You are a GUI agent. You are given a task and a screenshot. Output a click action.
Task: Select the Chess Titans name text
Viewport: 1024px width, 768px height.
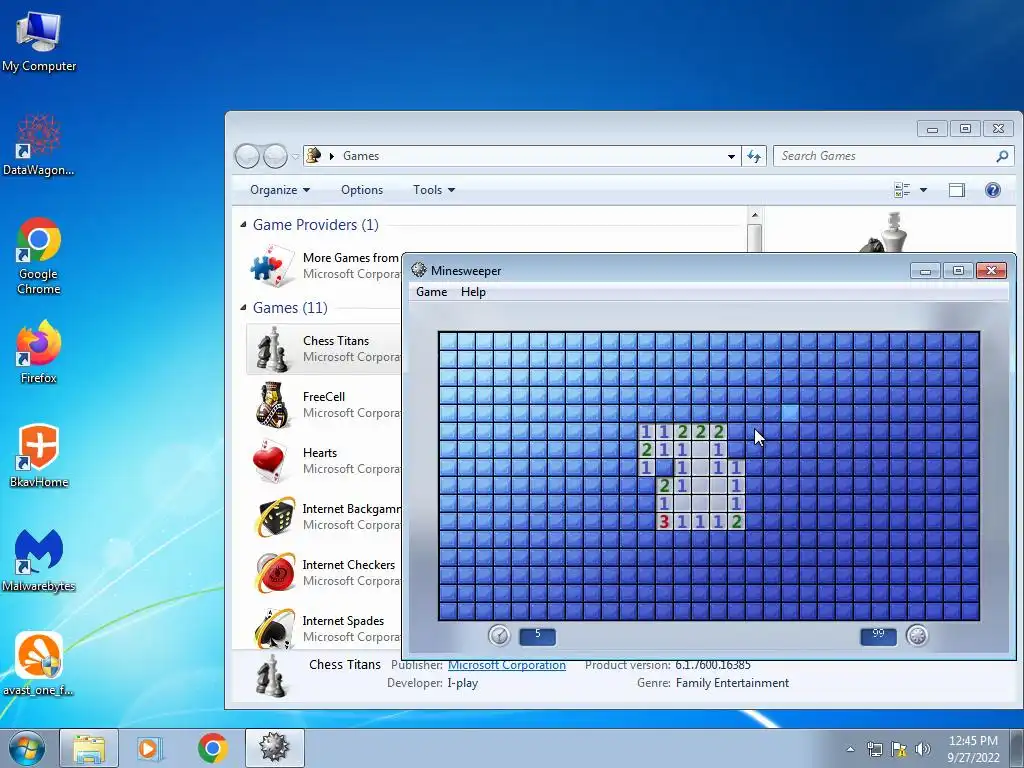click(x=336, y=340)
